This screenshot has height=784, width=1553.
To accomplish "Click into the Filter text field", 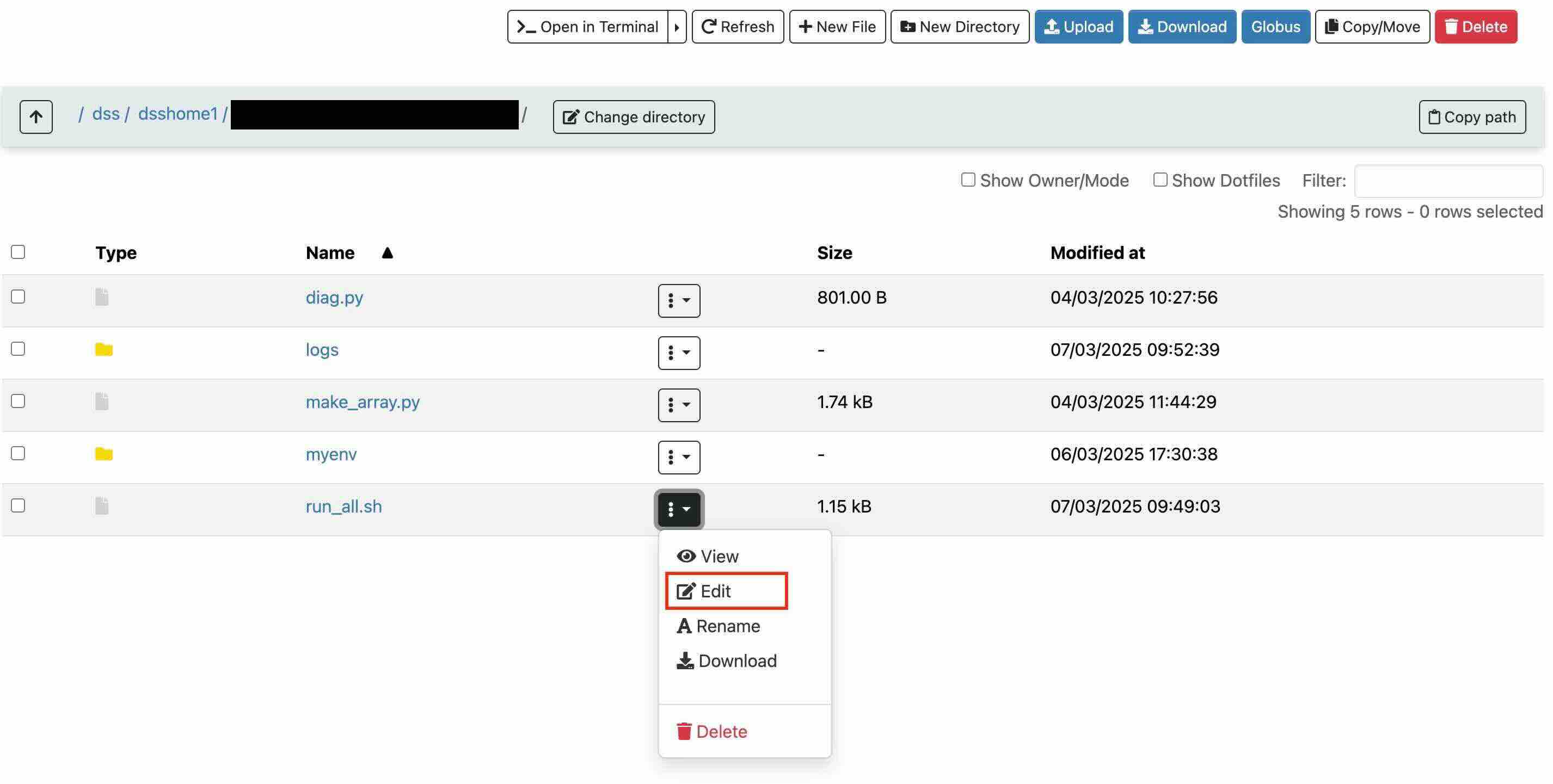I will click(1447, 180).
